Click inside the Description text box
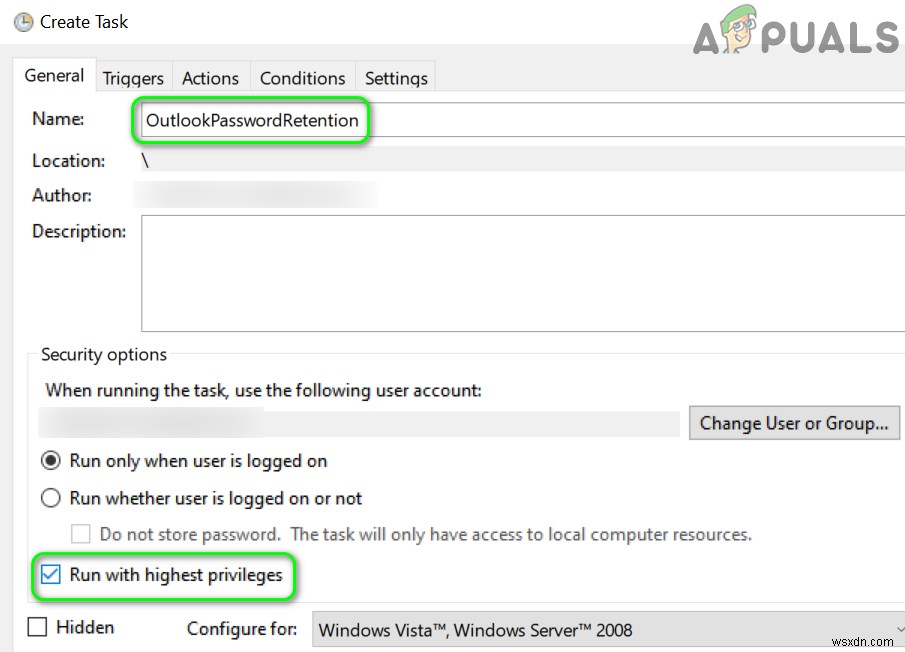The height and width of the screenshot is (652, 905). tap(522, 273)
